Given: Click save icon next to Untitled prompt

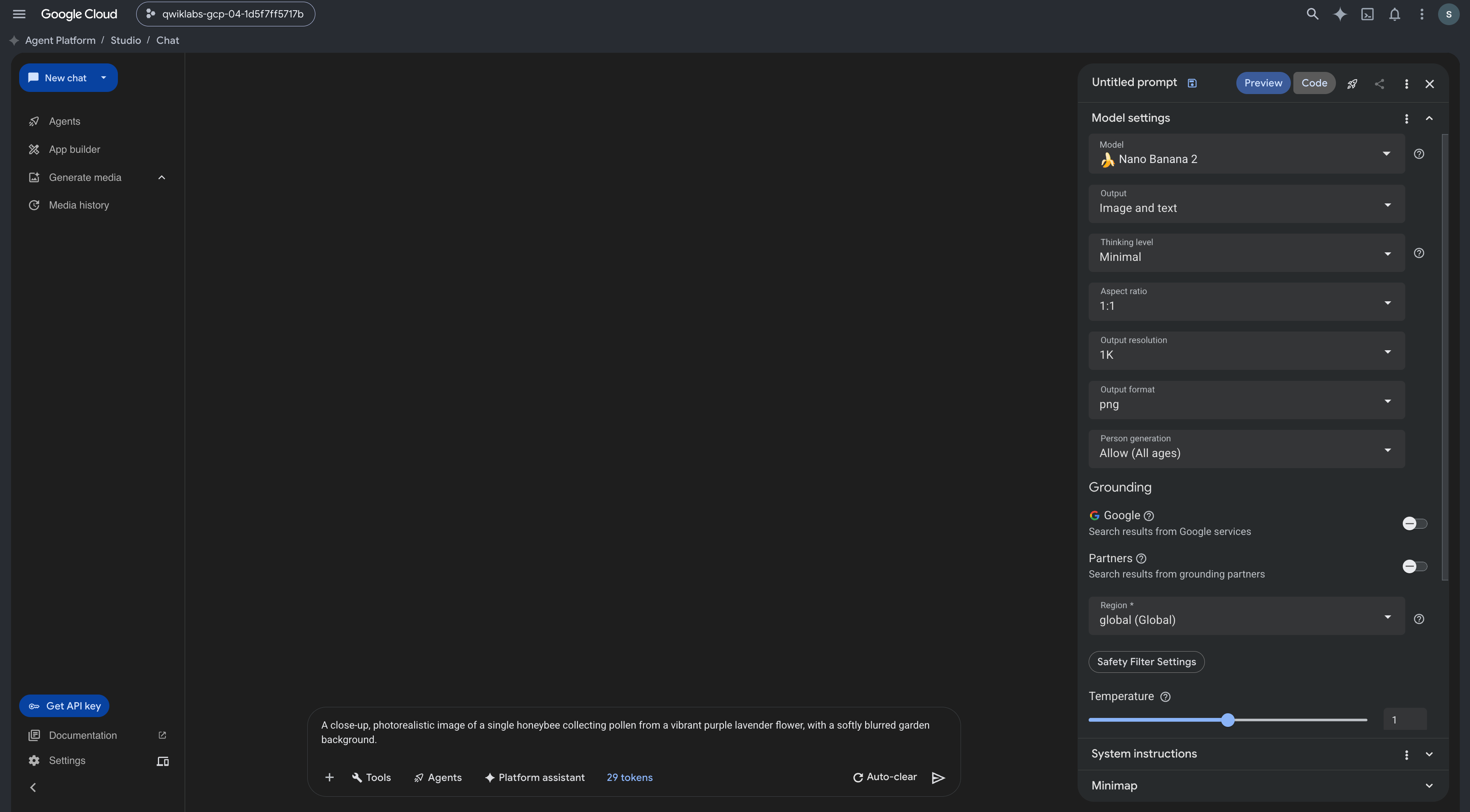Looking at the screenshot, I should click(1192, 83).
